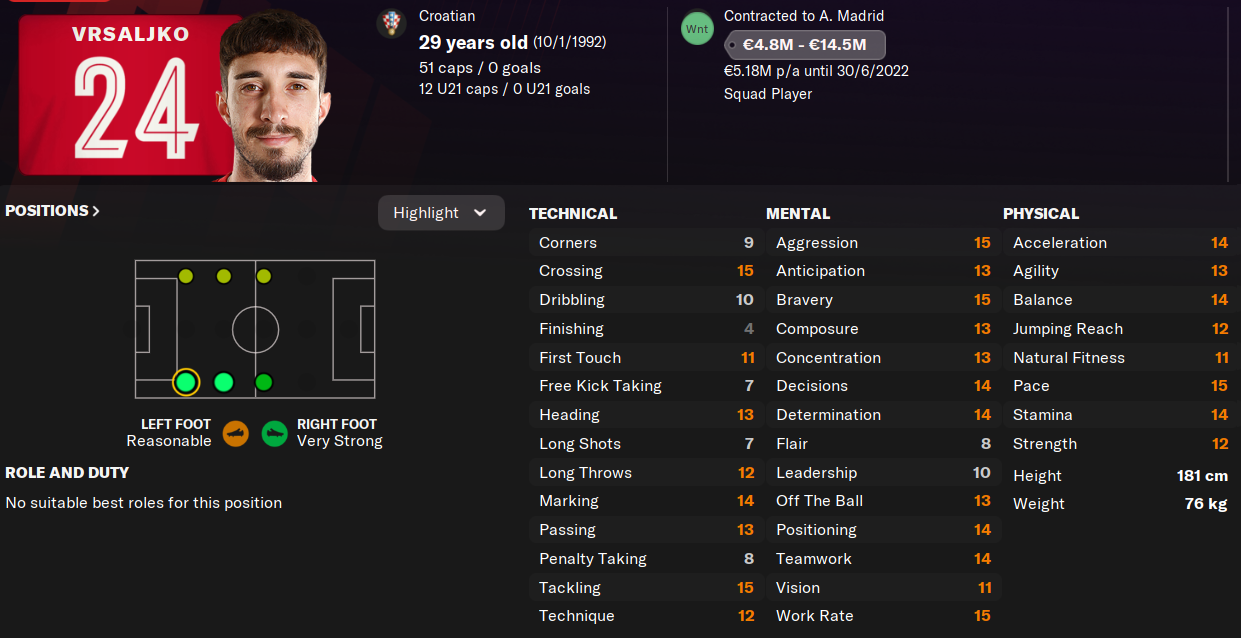The image size is (1241, 638).
Task: Click the MENTAL attributes header
Action: [x=798, y=213]
